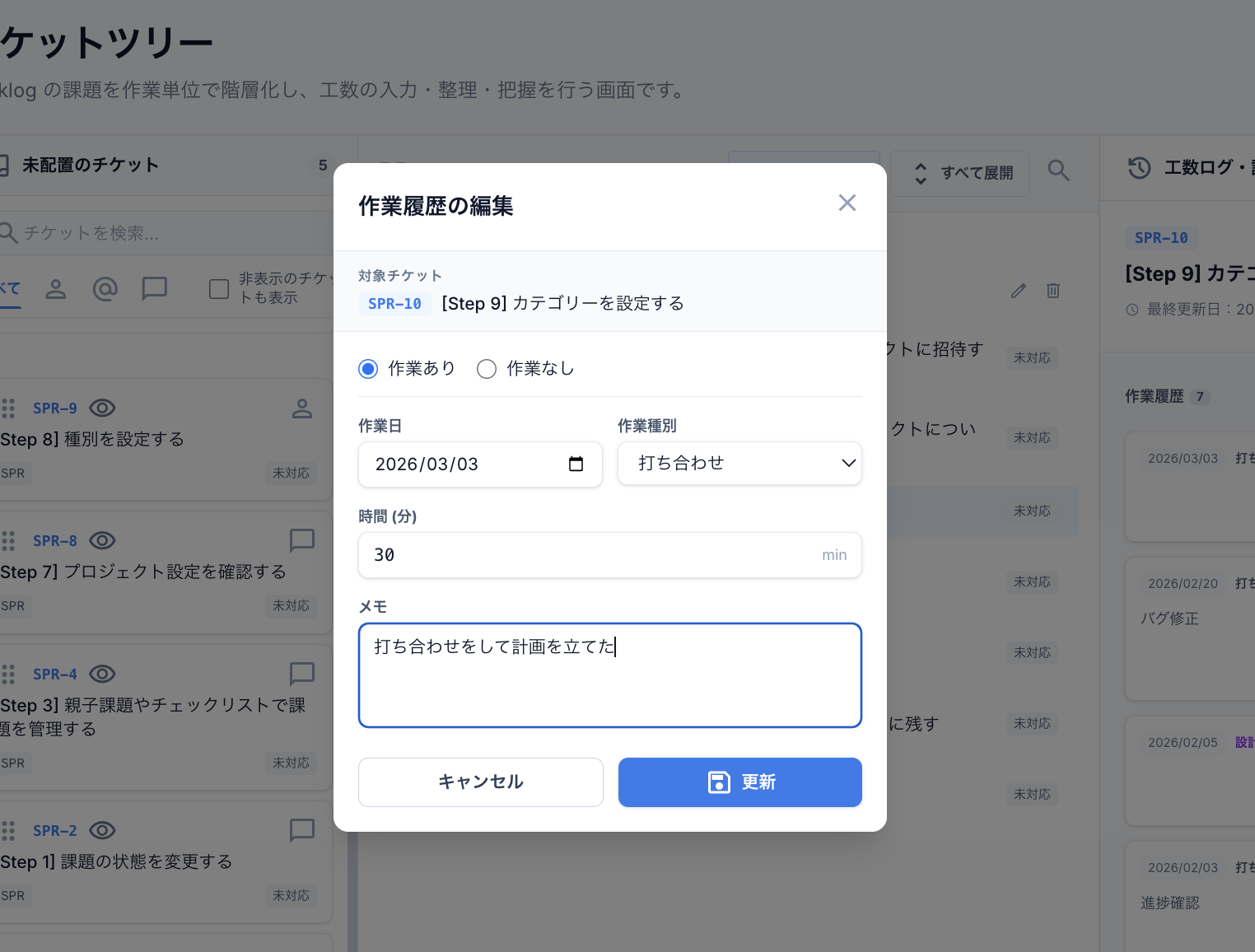The image size is (1255, 952).
Task: Select the @mention filter tab
Action: pos(105,289)
